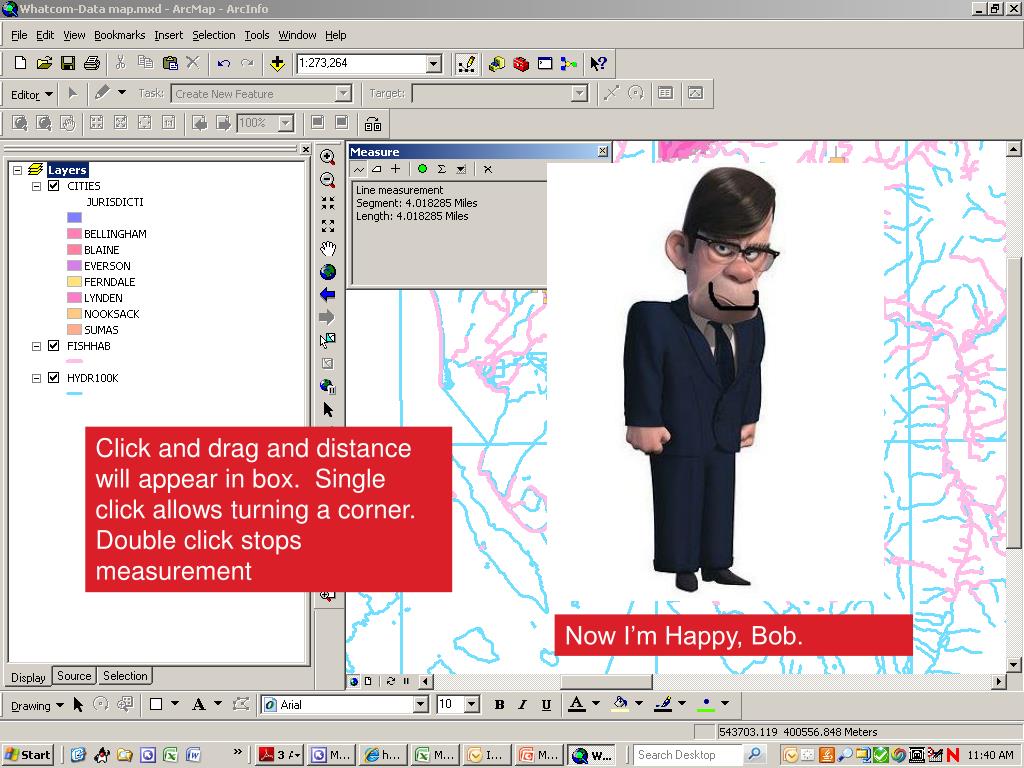Switch to the Source tab

coord(74,676)
